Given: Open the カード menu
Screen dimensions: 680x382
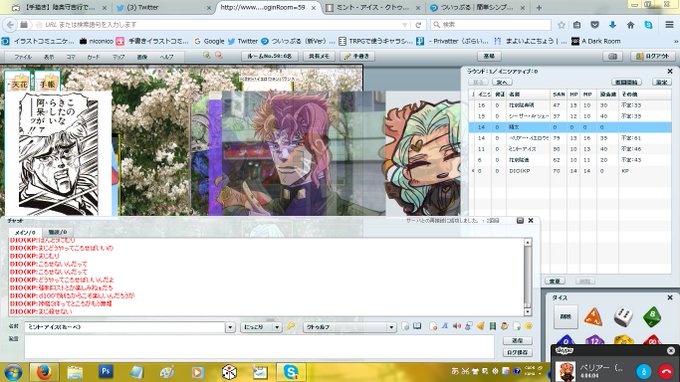Looking at the screenshot, I should click(93, 57).
